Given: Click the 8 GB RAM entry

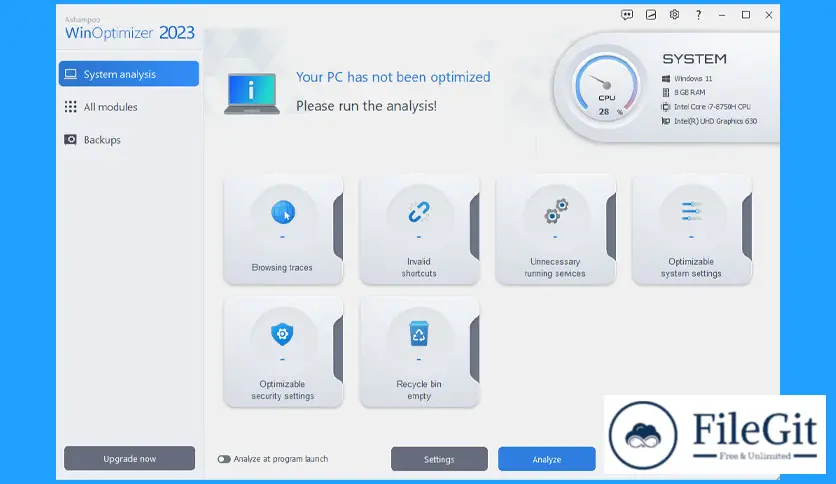Looking at the screenshot, I should pos(689,92).
